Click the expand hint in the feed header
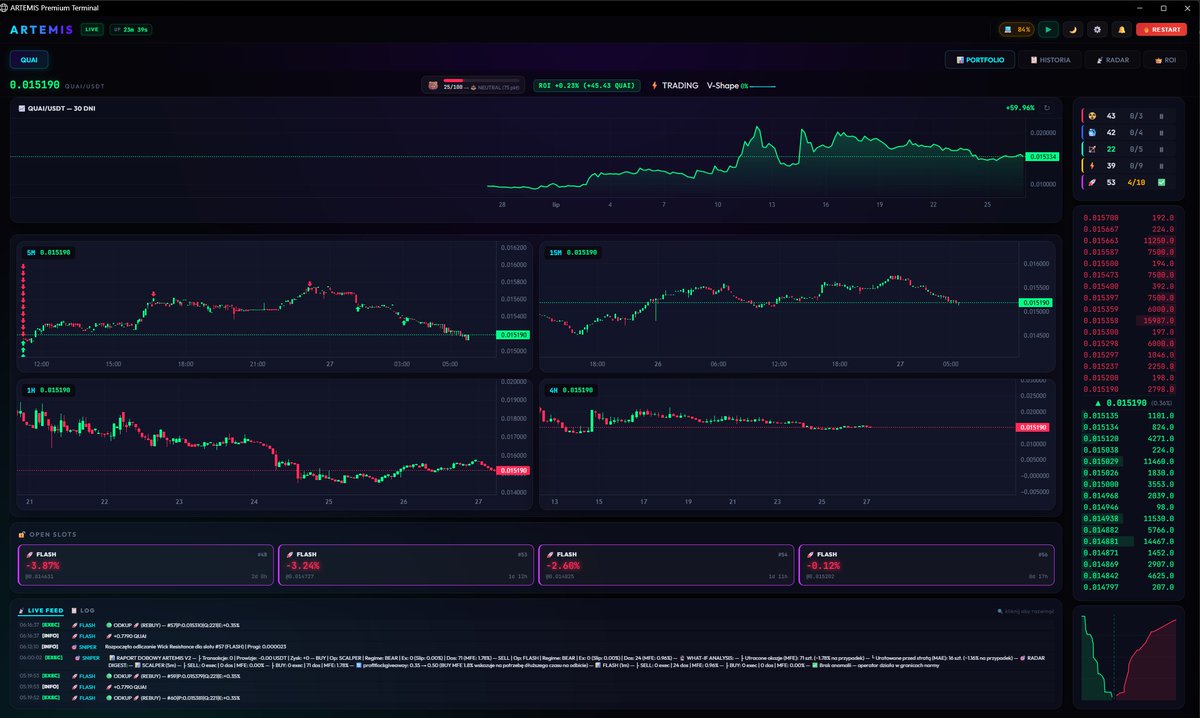 click(1025, 611)
